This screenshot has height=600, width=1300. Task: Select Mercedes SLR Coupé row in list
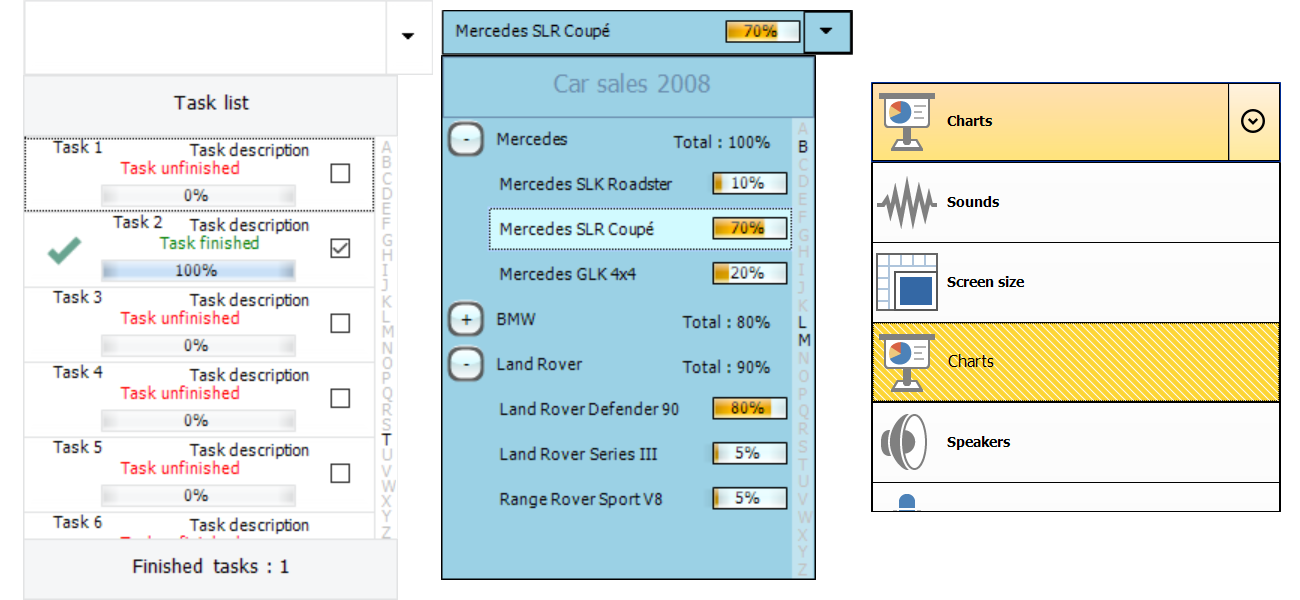[640, 229]
